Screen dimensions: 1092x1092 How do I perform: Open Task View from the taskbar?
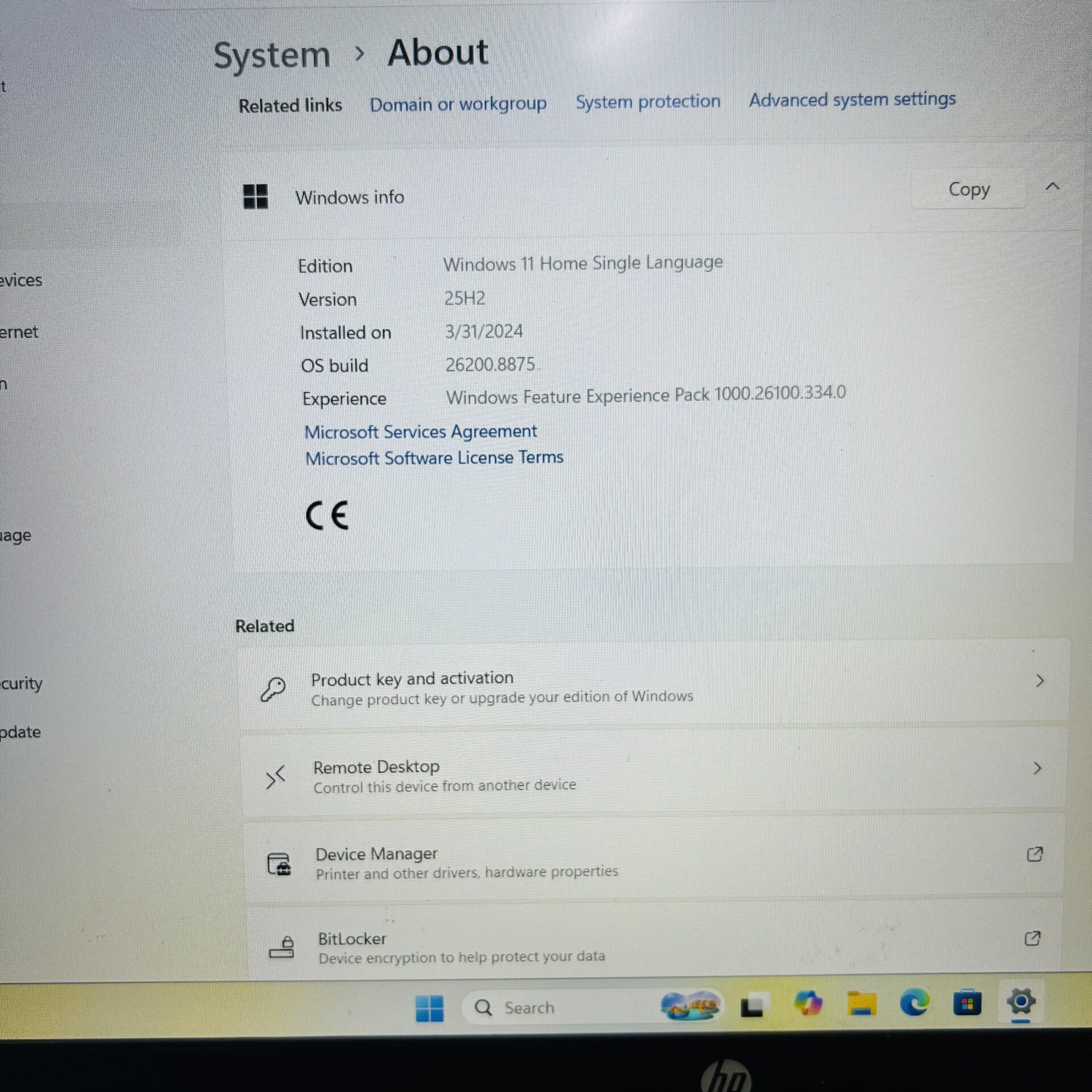(754, 1006)
